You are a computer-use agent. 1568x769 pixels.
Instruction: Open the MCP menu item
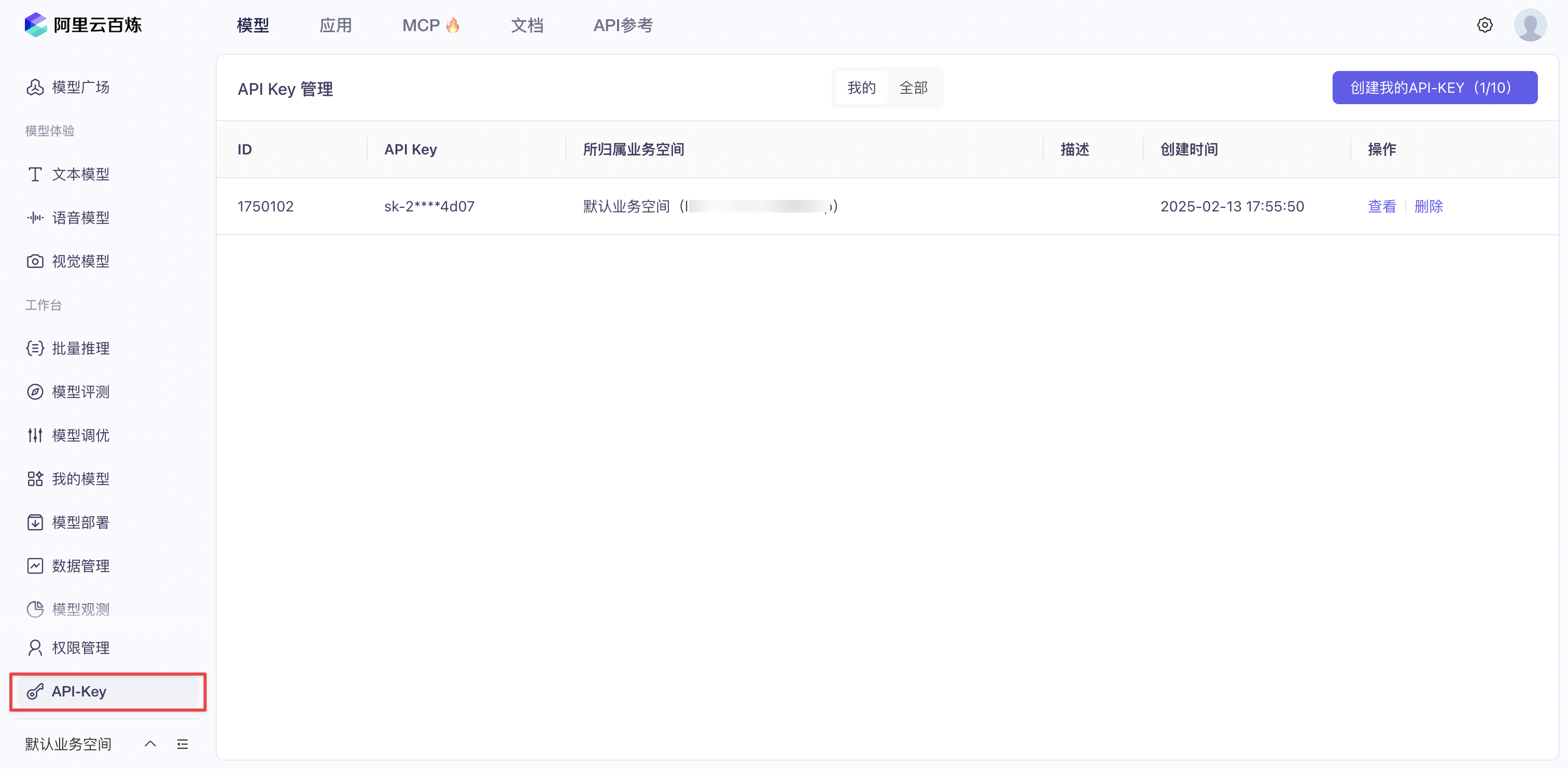(x=430, y=25)
